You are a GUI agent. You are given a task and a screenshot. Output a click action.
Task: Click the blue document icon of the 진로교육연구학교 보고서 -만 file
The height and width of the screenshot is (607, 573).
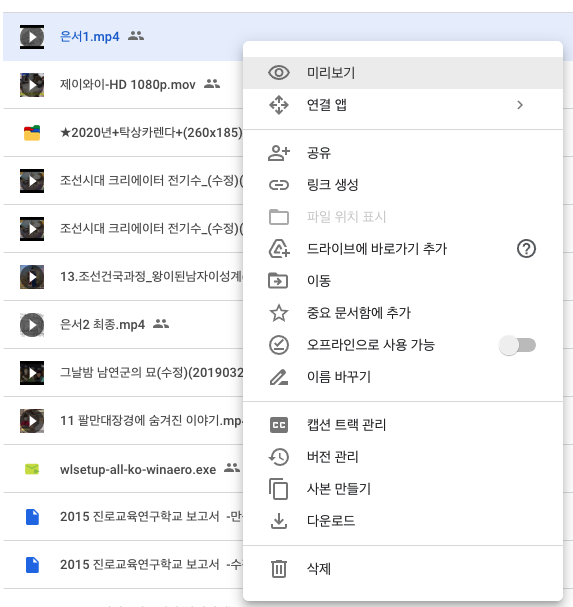tap(32, 517)
